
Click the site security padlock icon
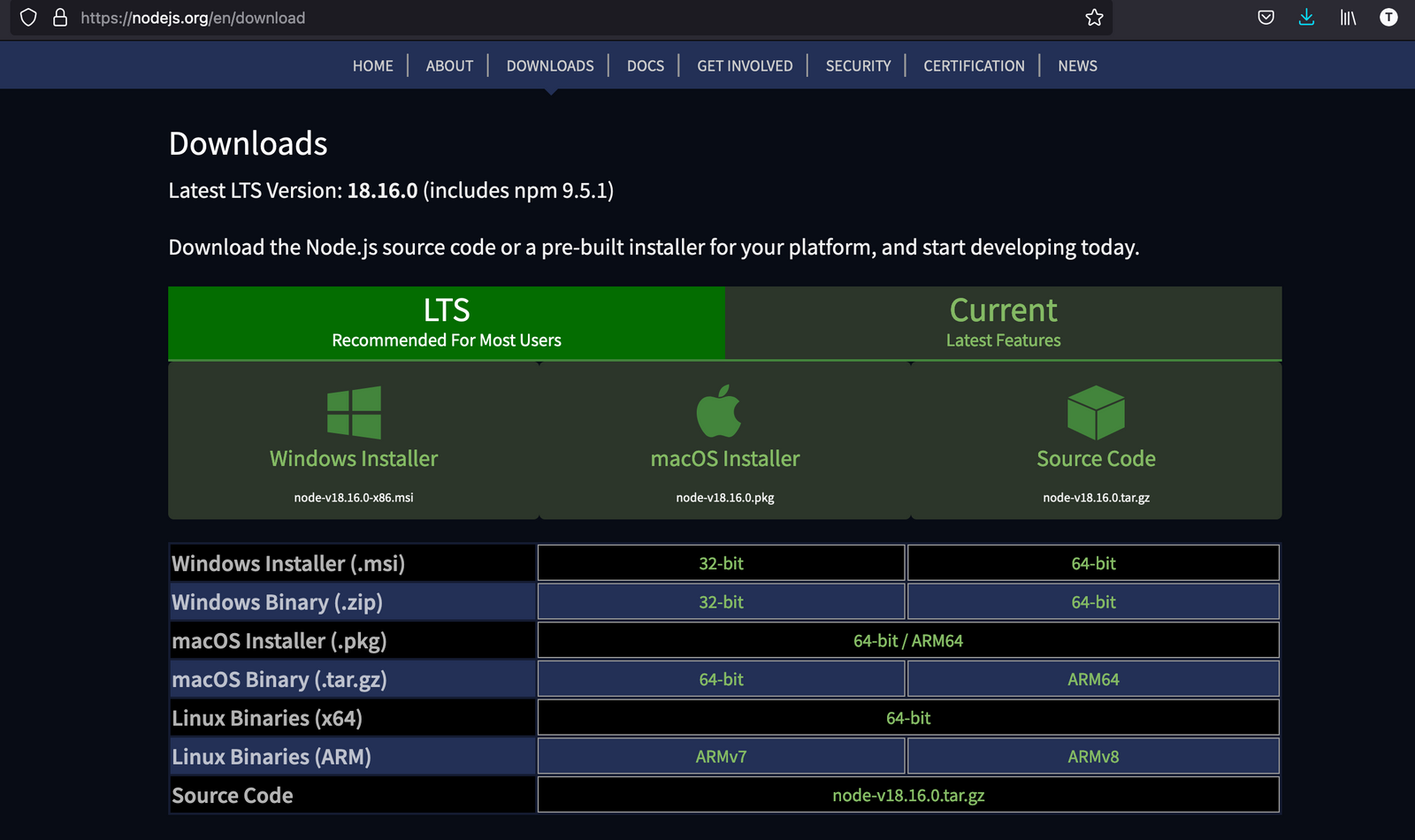[59, 18]
